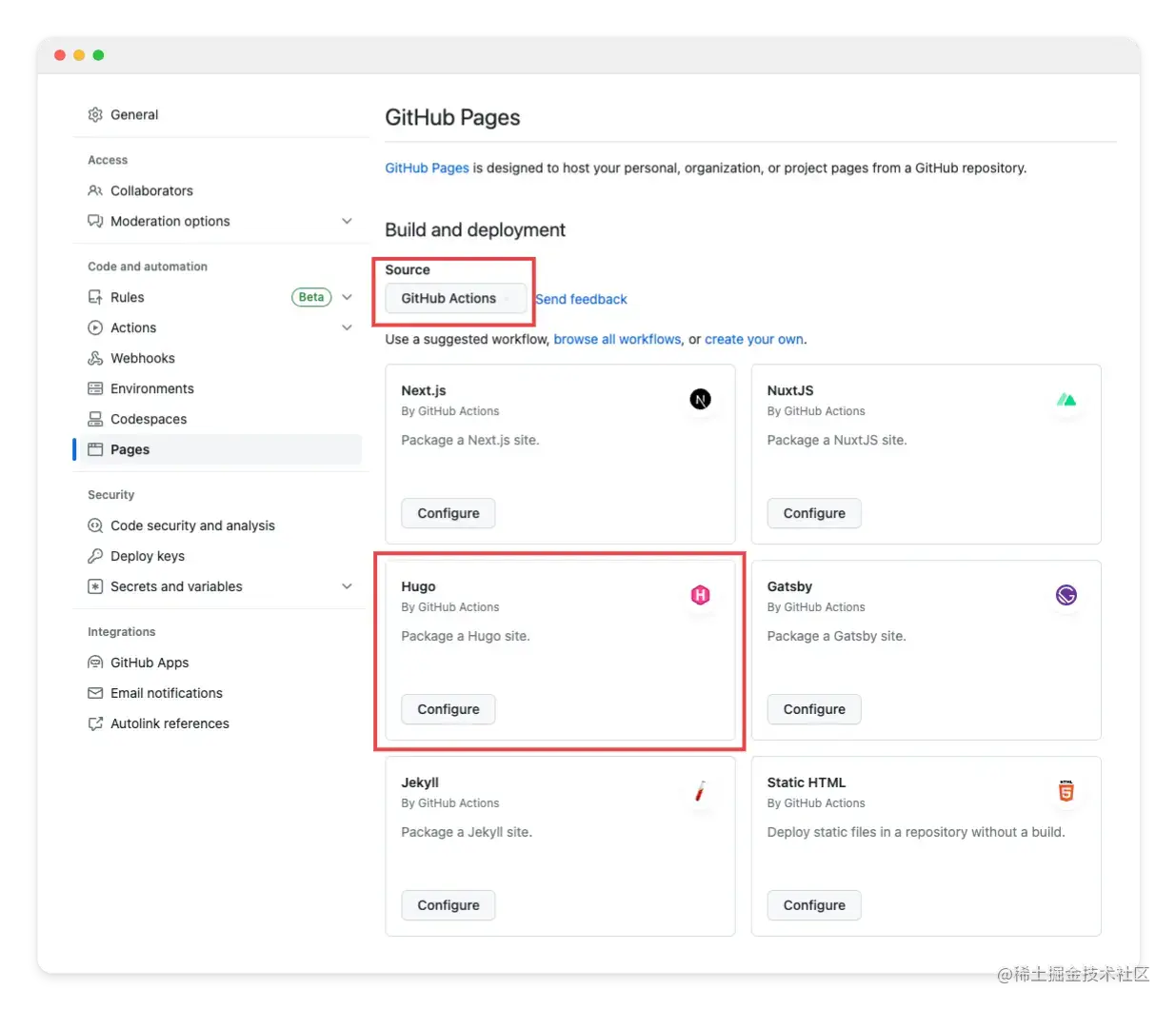Configure the Hugo workflow
Viewport: 1176px width, 1010px height.
[x=448, y=710]
